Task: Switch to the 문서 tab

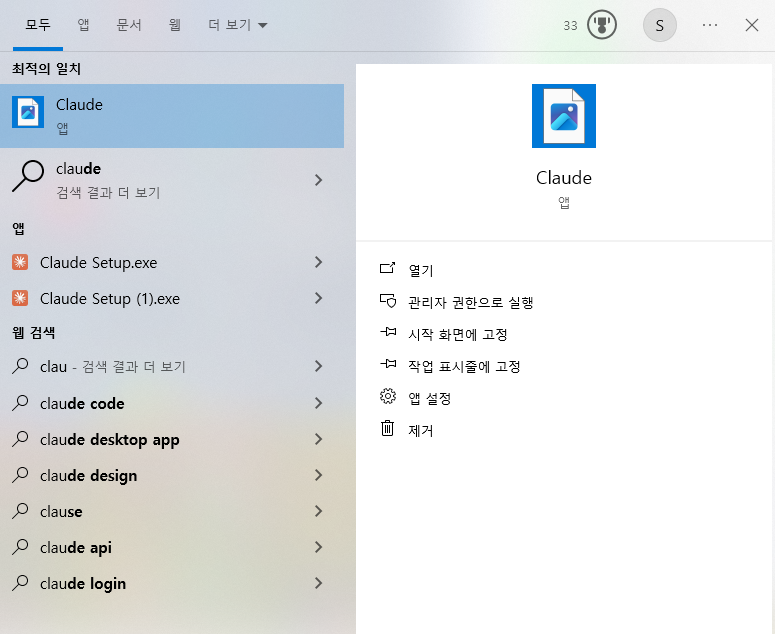Action: tap(129, 25)
